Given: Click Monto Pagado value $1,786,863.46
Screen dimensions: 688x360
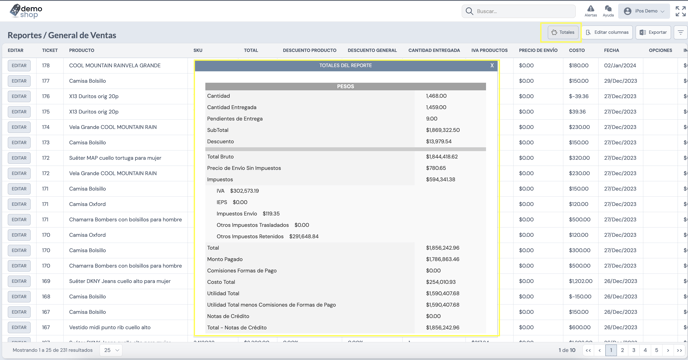Looking at the screenshot, I should (x=443, y=259).
